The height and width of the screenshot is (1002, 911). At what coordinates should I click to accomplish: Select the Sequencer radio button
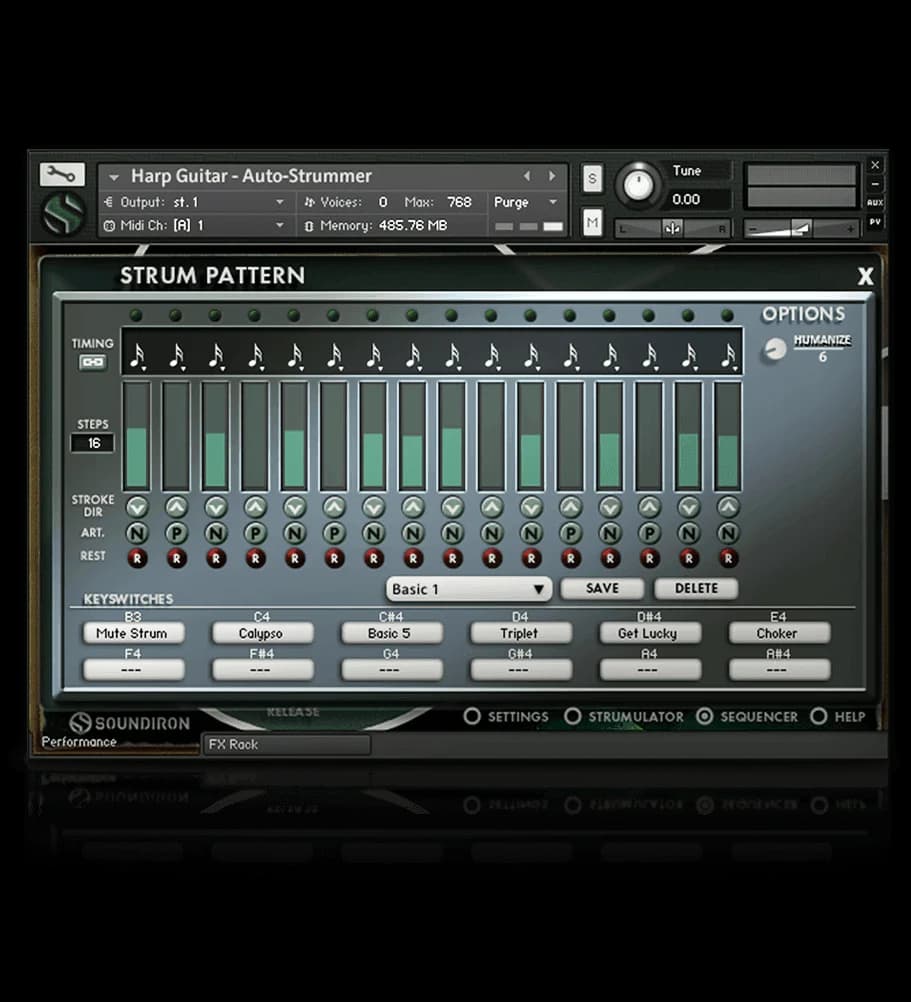[x=705, y=716]
